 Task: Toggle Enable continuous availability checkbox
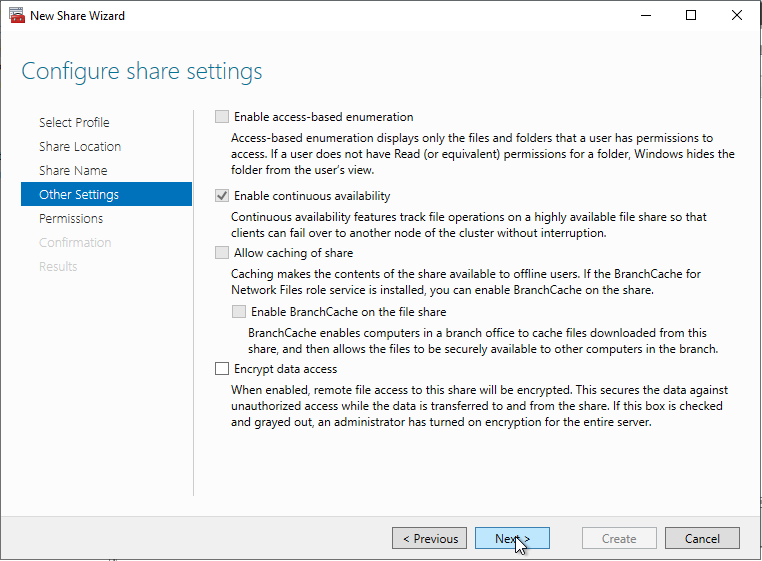click(x=222, y=196)
